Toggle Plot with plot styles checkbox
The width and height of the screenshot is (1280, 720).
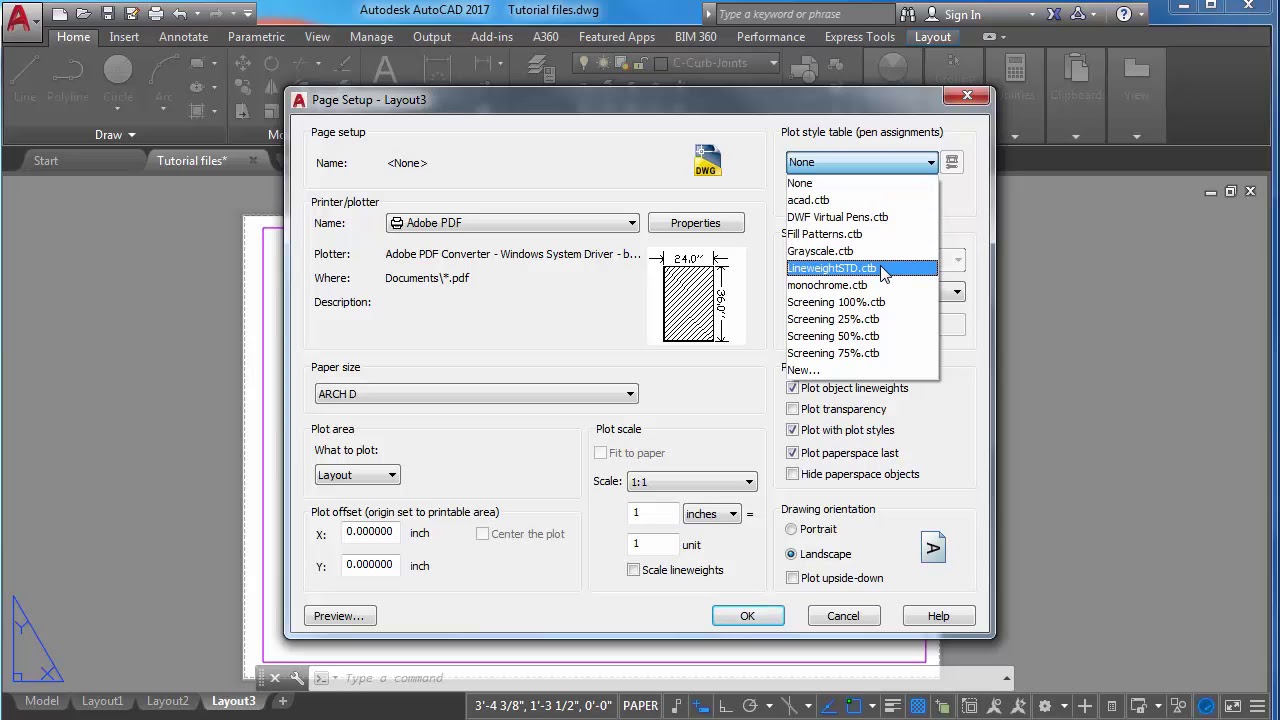point(792,430)
